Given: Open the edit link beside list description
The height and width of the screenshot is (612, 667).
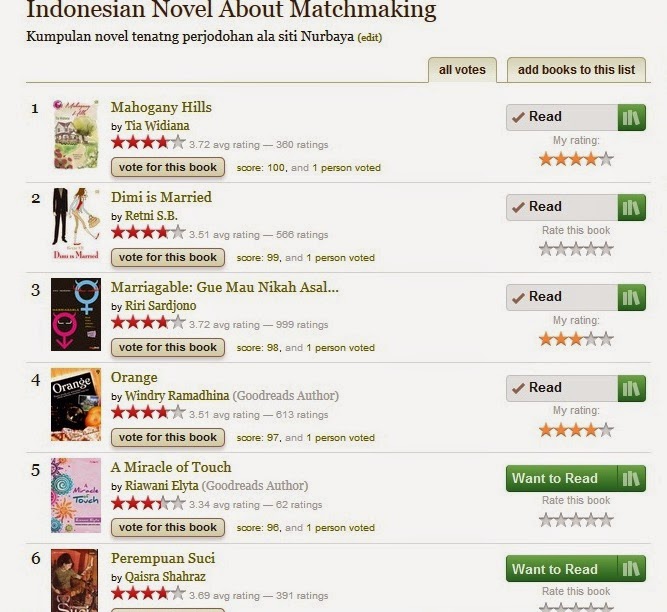Looking at the screenshot, I should [370, 37].
